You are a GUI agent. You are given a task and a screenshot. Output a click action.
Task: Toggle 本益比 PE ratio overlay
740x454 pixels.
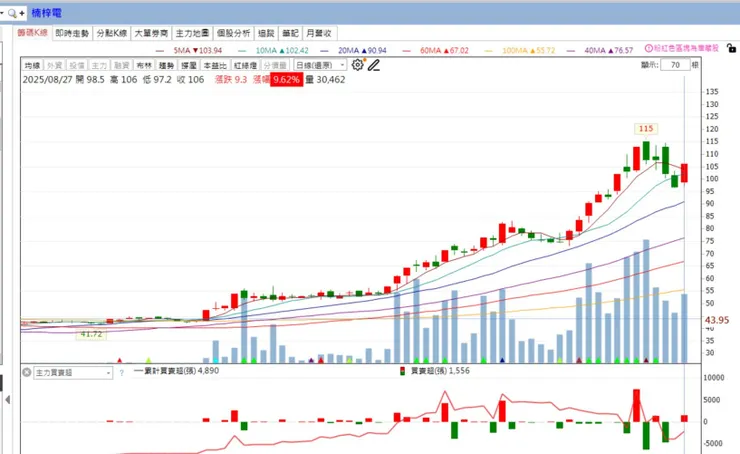tap(215, 65)
